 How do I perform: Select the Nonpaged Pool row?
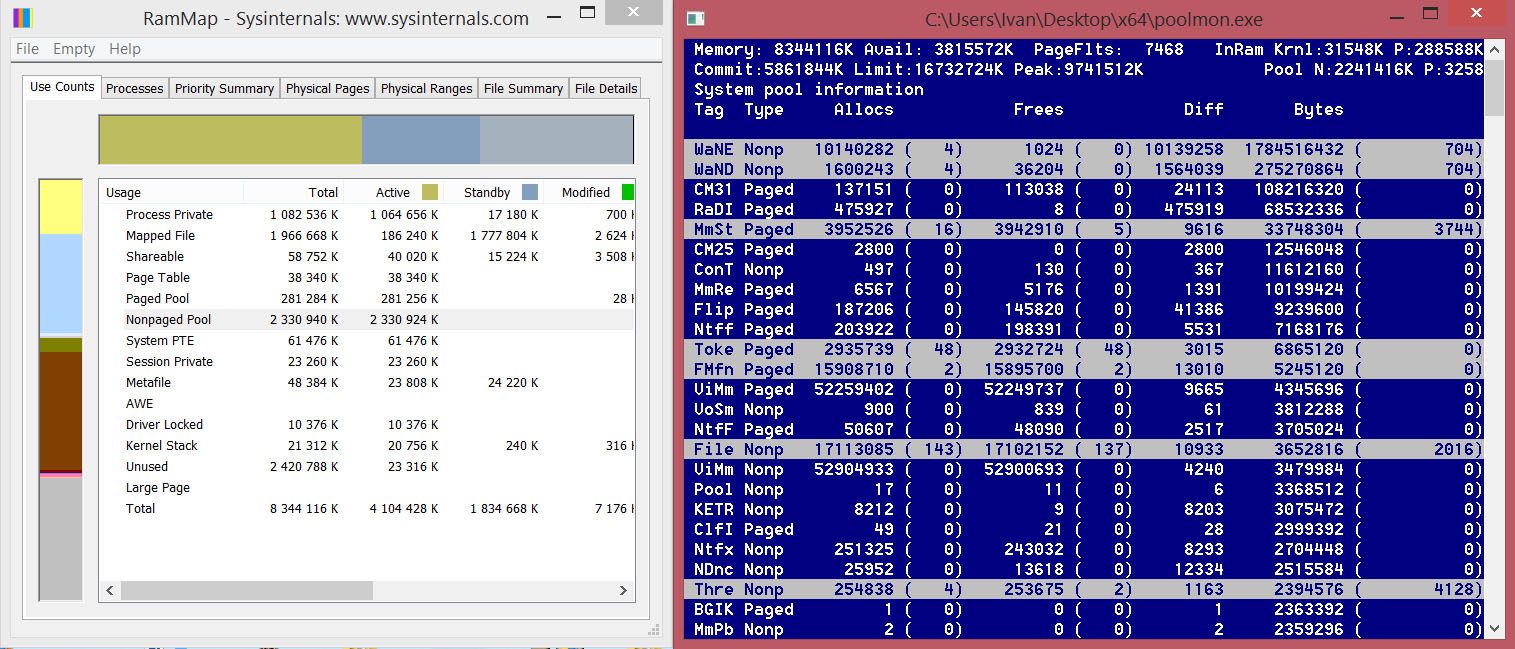[169, 320]
